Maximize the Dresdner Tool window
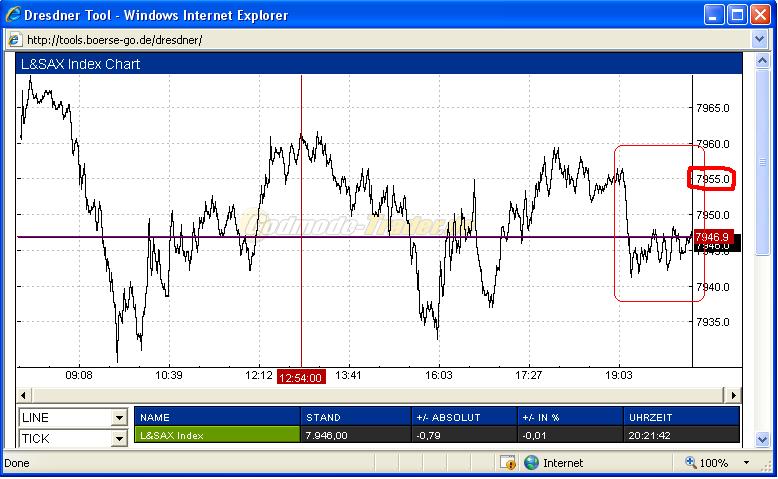The image size is (778, 479). (x=737, y=15)
